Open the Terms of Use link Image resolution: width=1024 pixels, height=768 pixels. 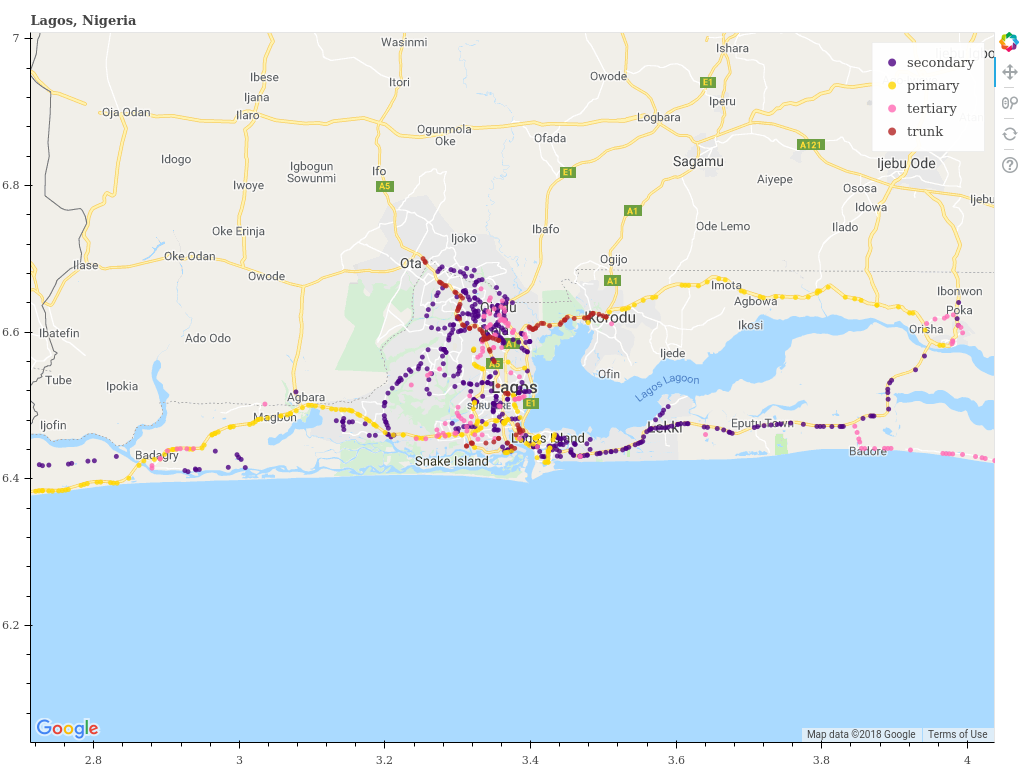[957, 734]
